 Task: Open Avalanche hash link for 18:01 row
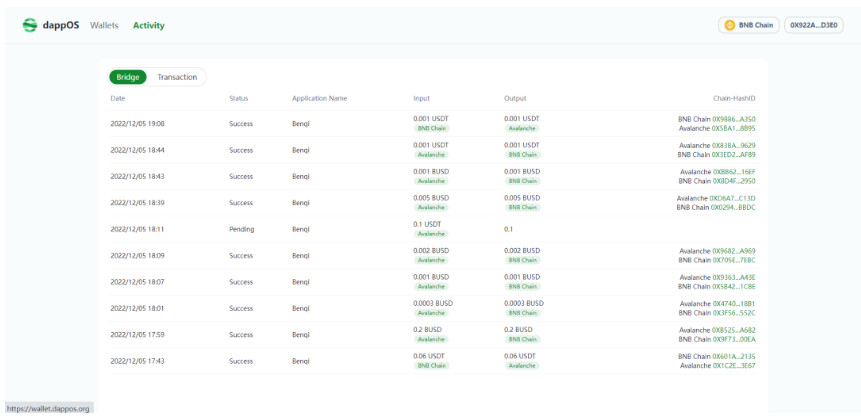coord(734,304)
